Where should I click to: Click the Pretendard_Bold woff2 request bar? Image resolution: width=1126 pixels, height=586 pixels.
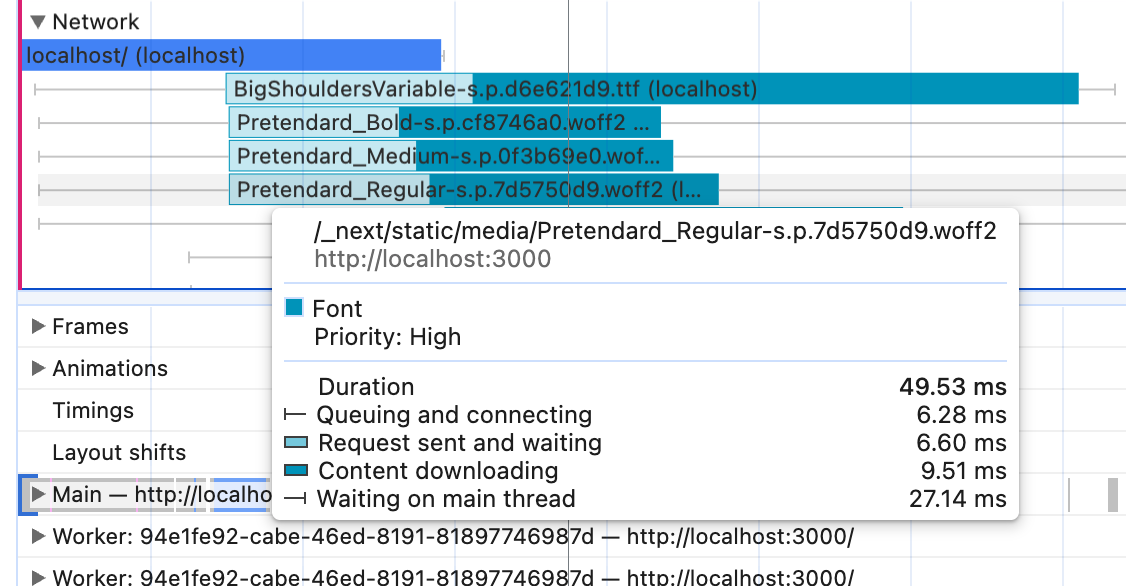(444, 123)
